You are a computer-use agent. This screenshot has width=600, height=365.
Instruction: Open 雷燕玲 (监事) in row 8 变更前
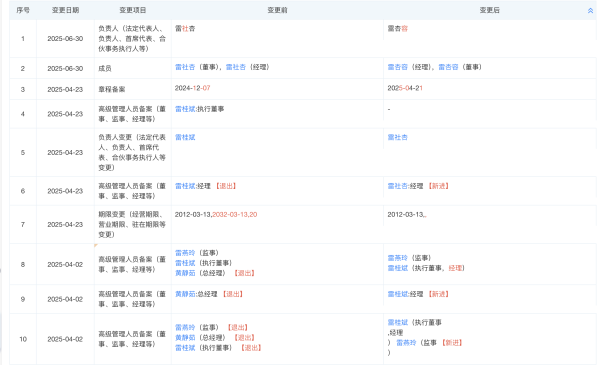click(x=185, y=253)
